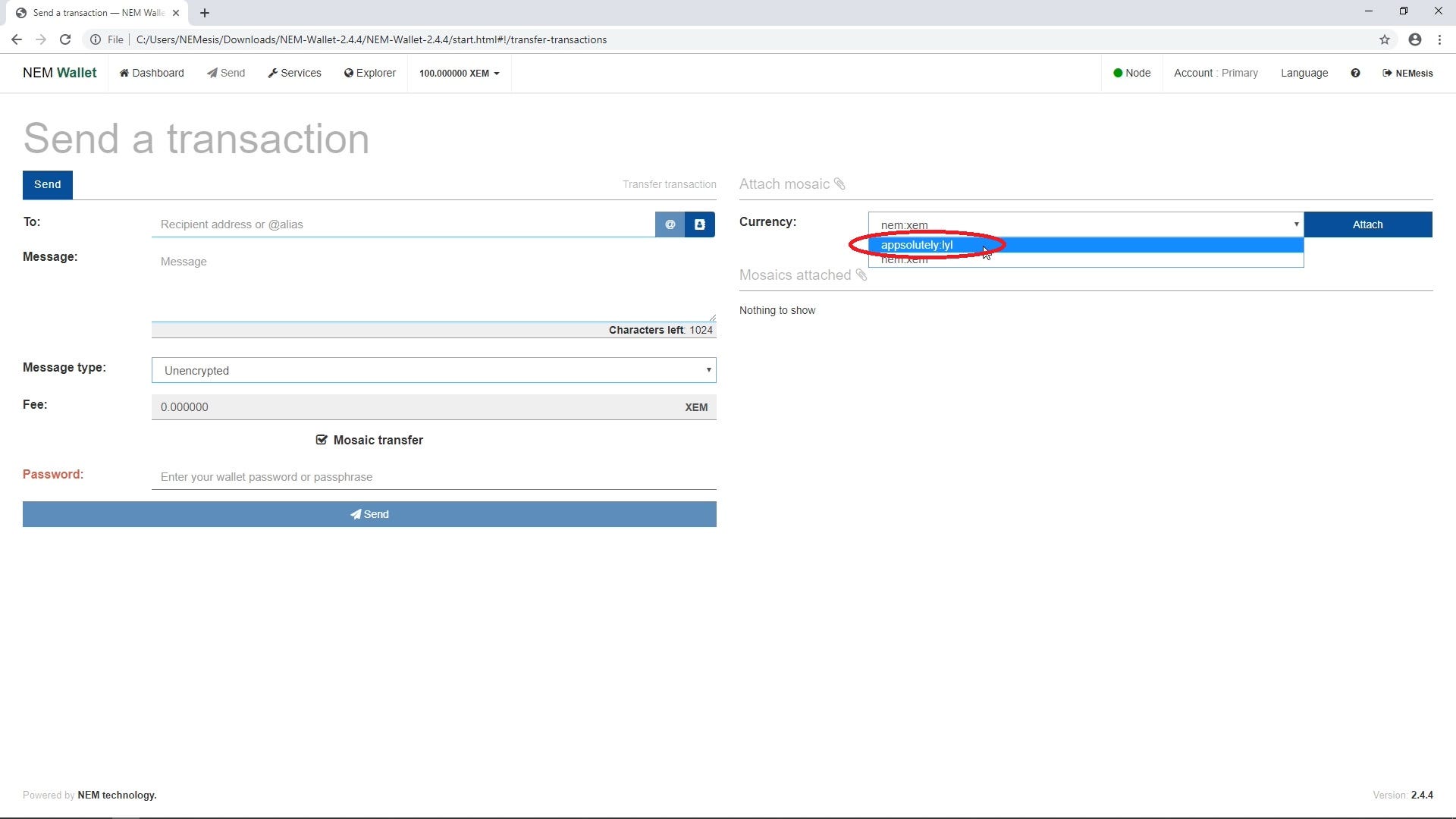Click the NEMesis logout link

1407,74
